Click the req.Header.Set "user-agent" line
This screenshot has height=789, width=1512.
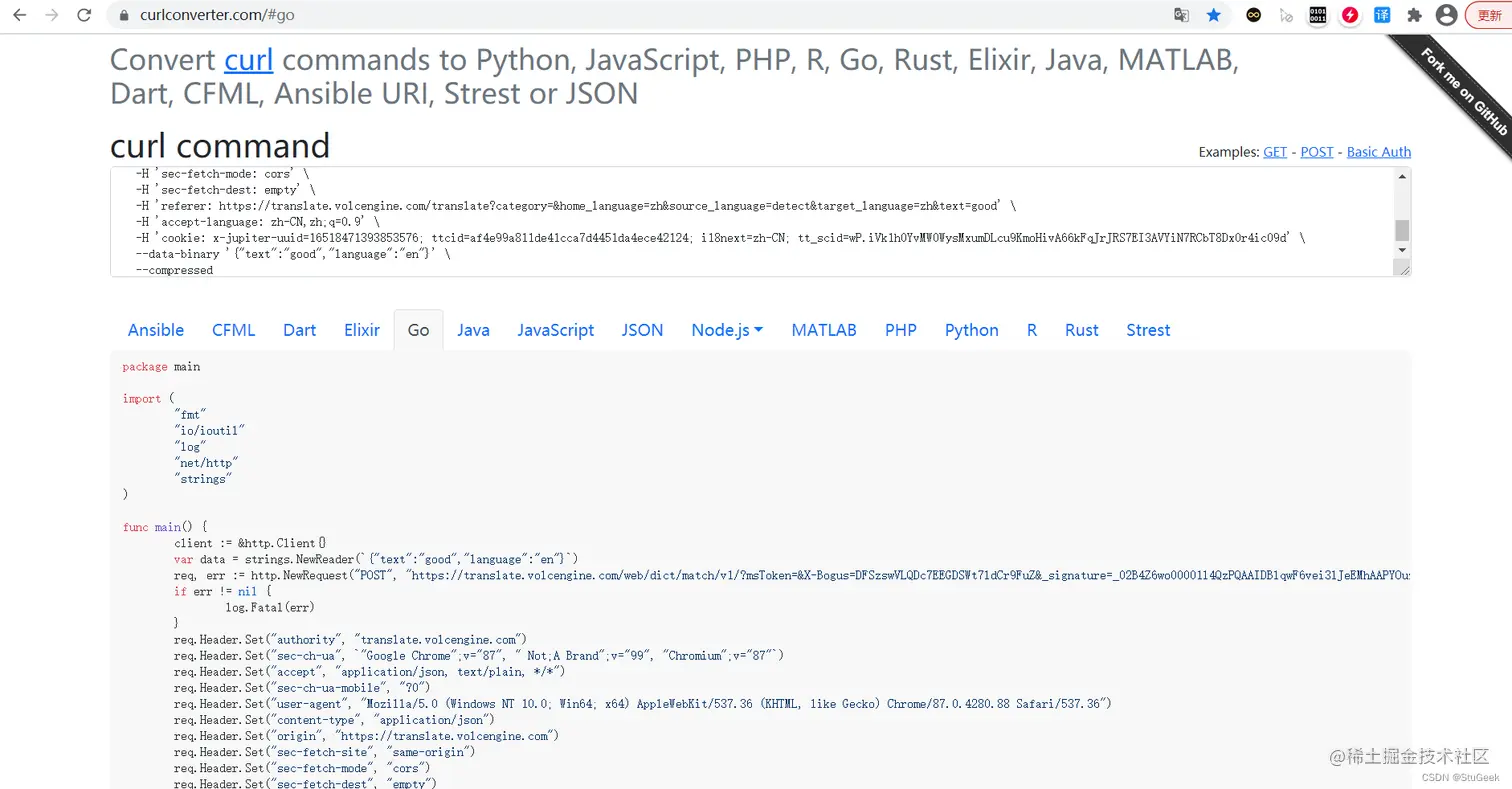642,704
